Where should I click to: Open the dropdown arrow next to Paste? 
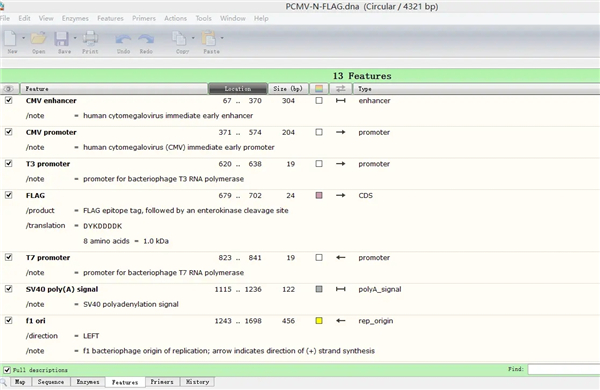point(222,38)
